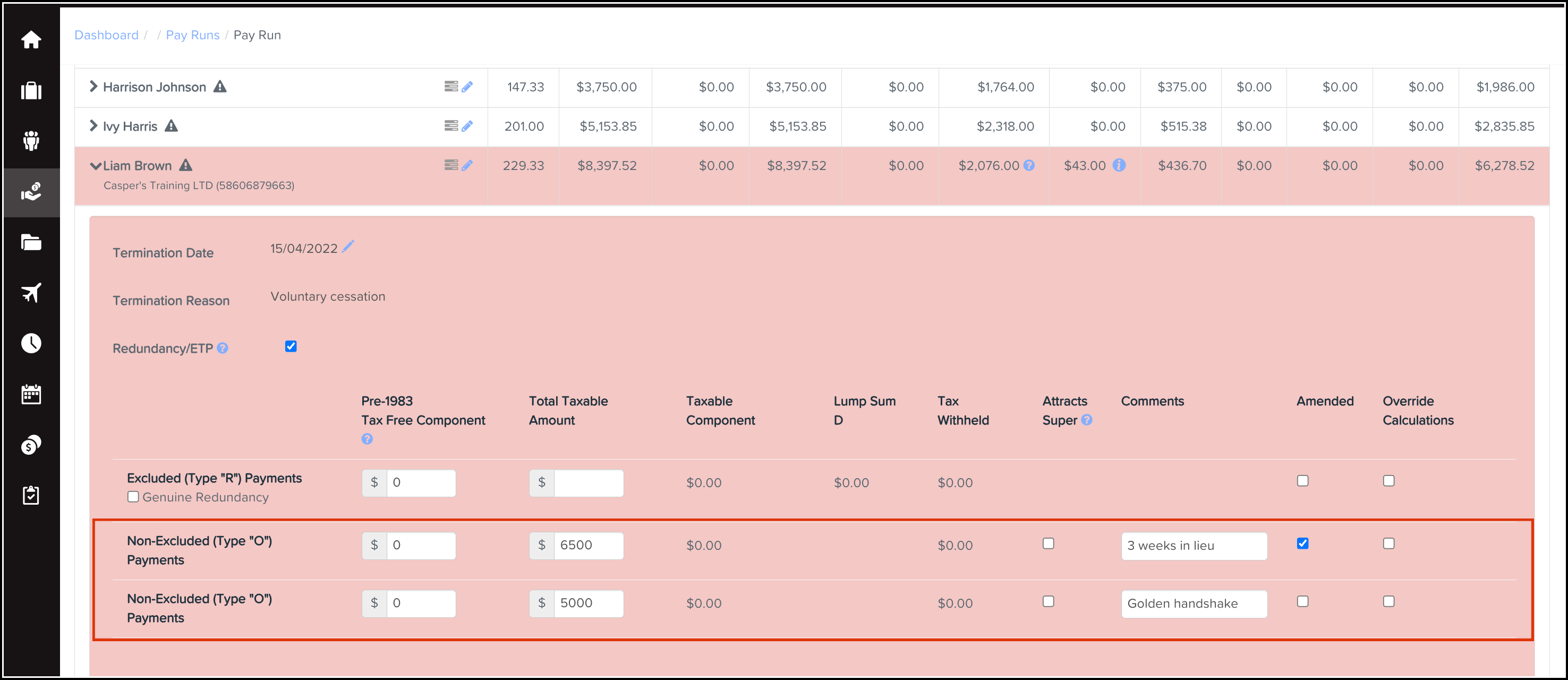Enable Override Calculations for Golden handshake row
The width and height of the screenshot is (1568, 680).
click(x=1388, y=601)
